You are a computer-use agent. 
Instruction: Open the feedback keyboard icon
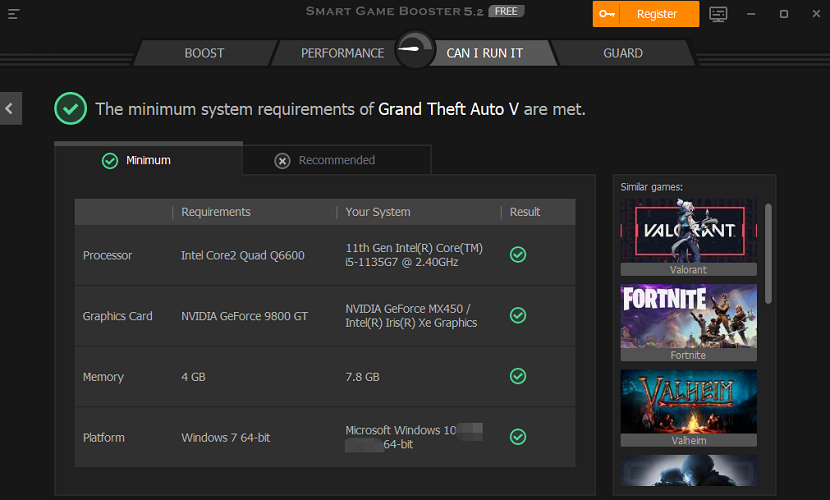point(718,14)
